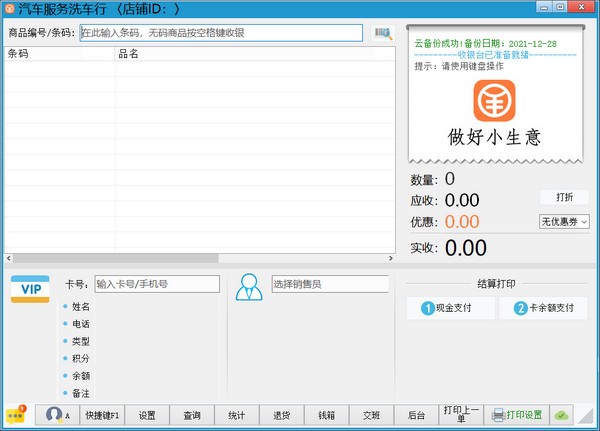
Task: Click the window resize grip corner
Action: click(x=585, y=416)
